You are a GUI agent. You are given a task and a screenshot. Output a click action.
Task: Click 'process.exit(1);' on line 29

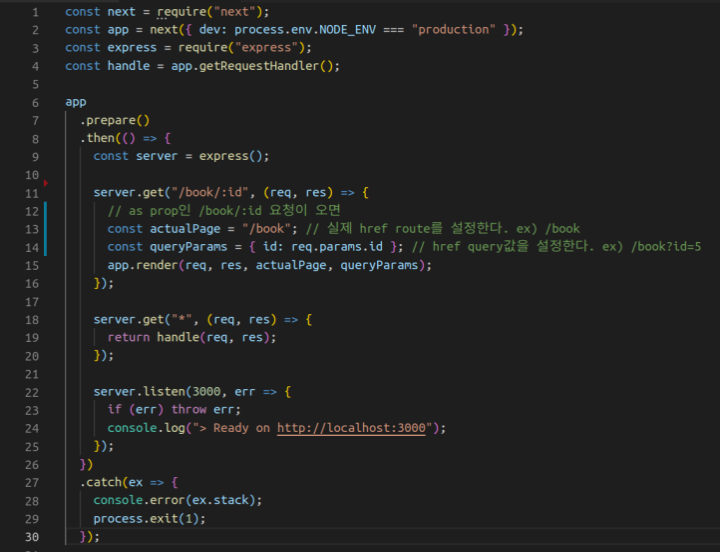[150, 518]
